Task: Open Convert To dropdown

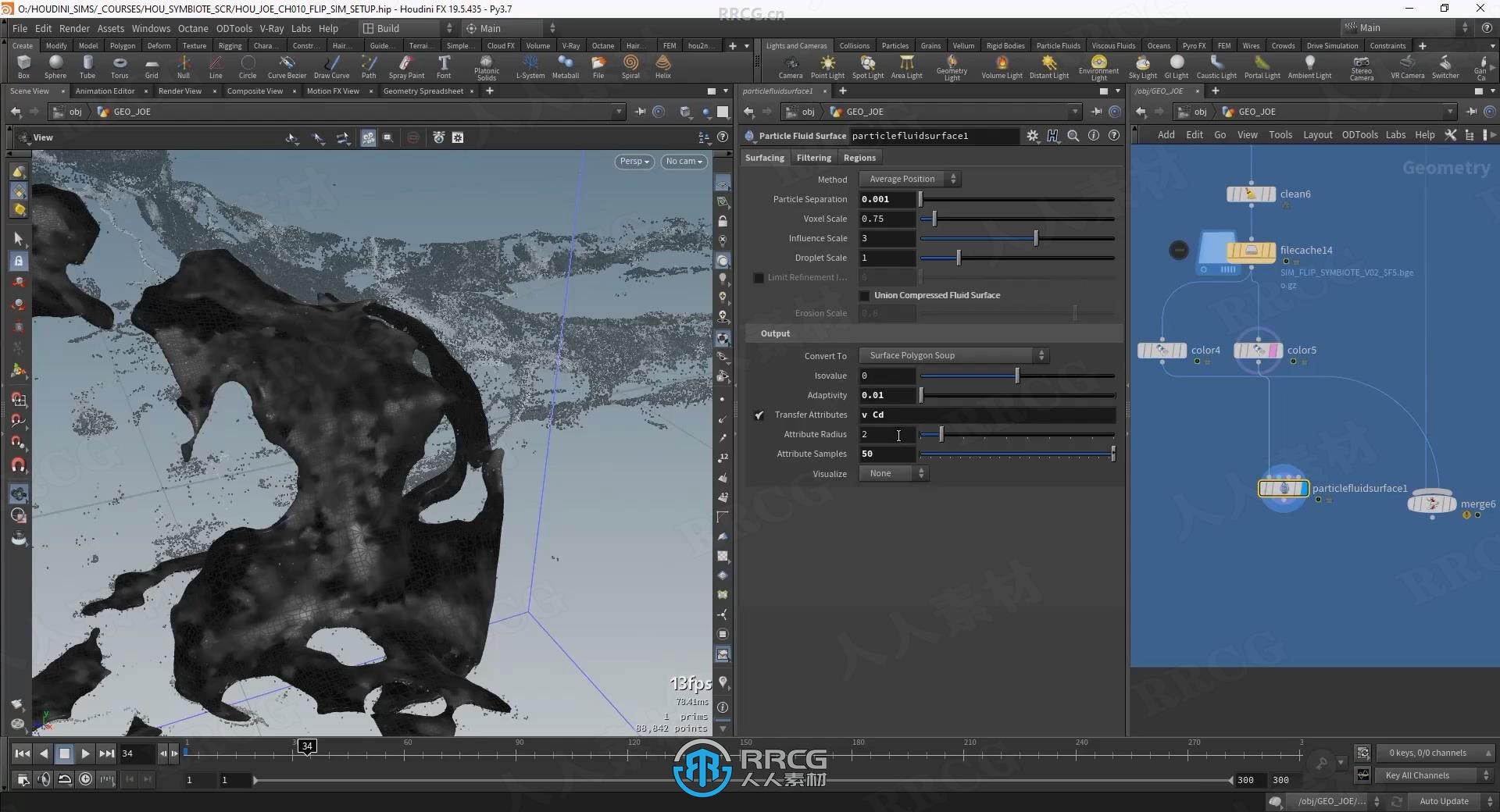Action: coord(954,356)
